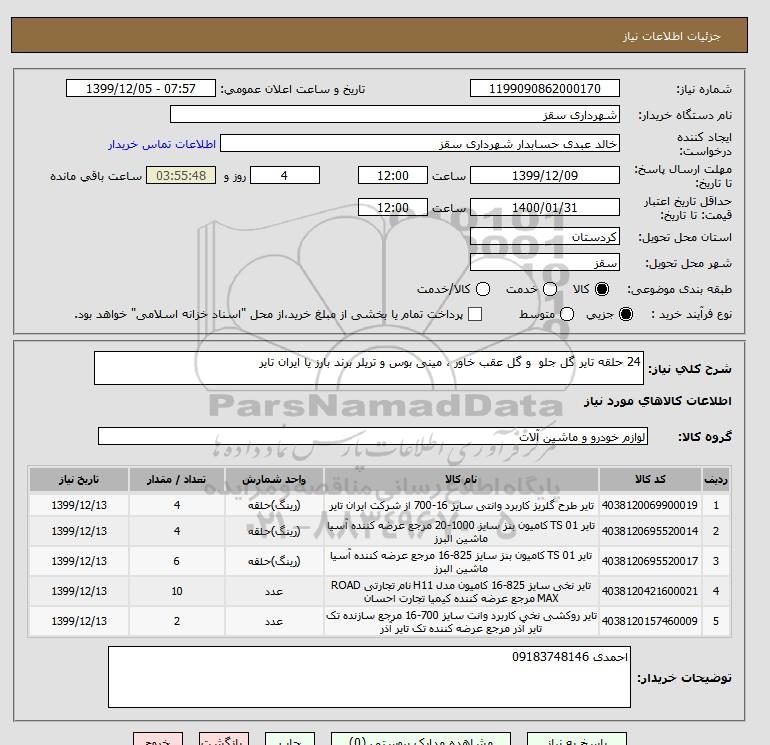Click the کد کالا column header
770x745 pixels.
click(x=650, y=479)
